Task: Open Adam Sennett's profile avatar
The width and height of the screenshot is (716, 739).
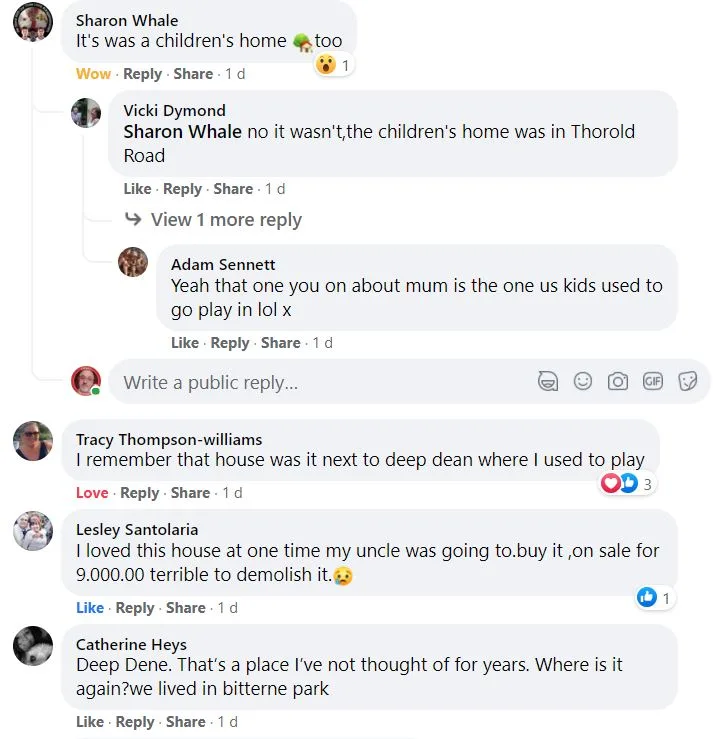Action: [x=133, y=262]
